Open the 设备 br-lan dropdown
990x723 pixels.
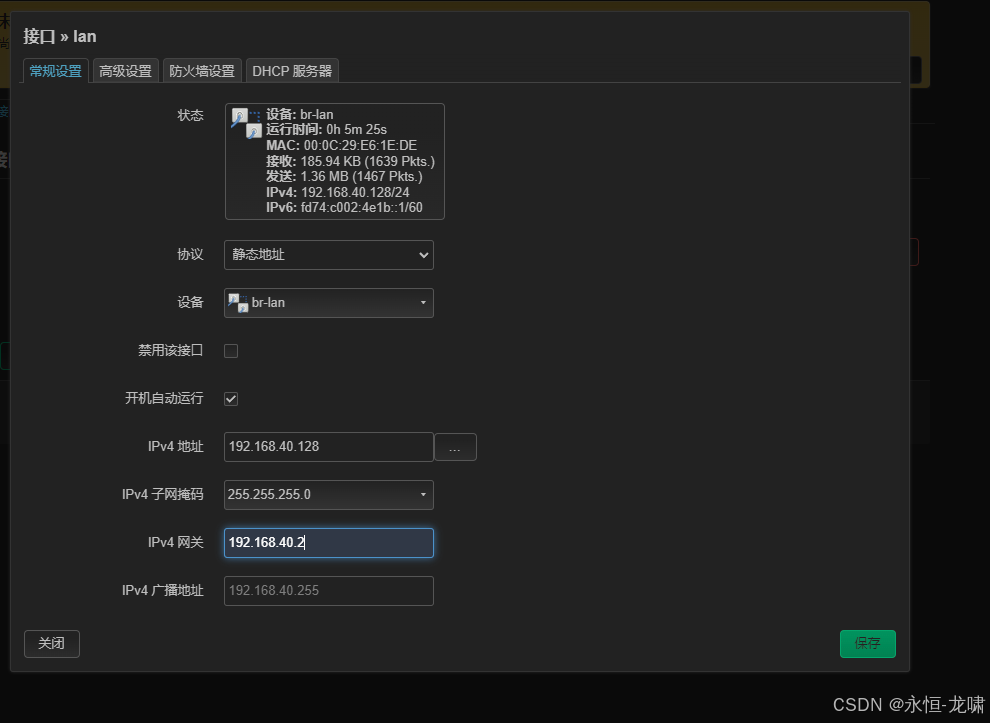click(x=329, y=302)
